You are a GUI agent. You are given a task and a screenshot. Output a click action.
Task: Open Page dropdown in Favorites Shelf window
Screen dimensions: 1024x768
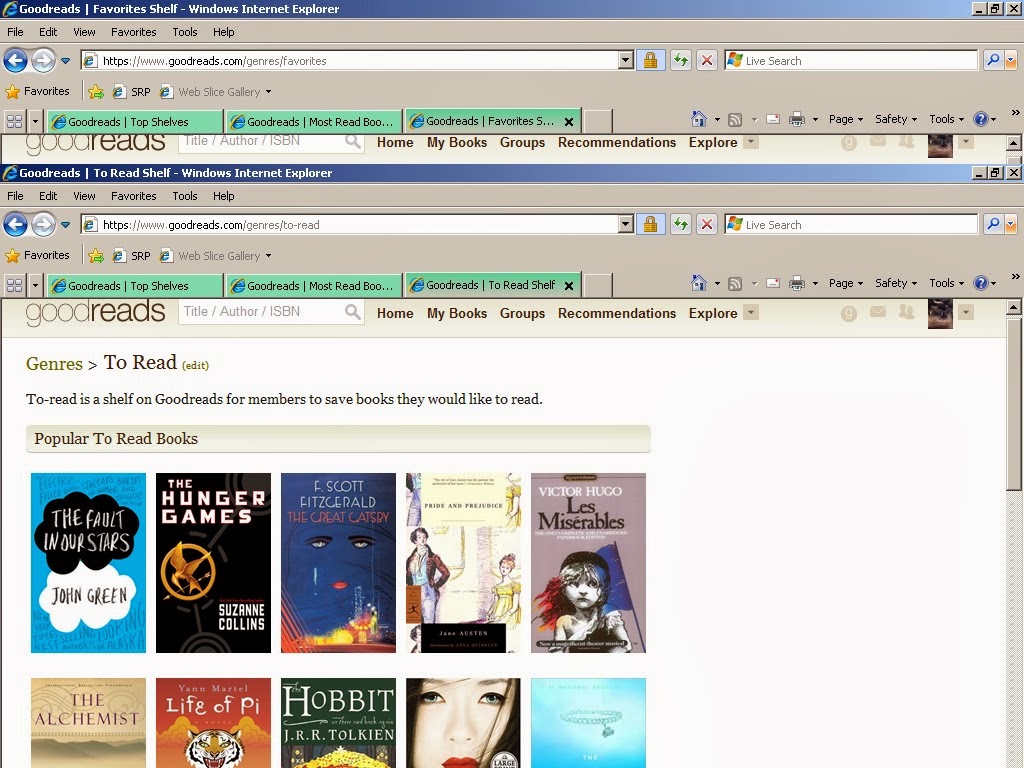[x=846, y=119]
